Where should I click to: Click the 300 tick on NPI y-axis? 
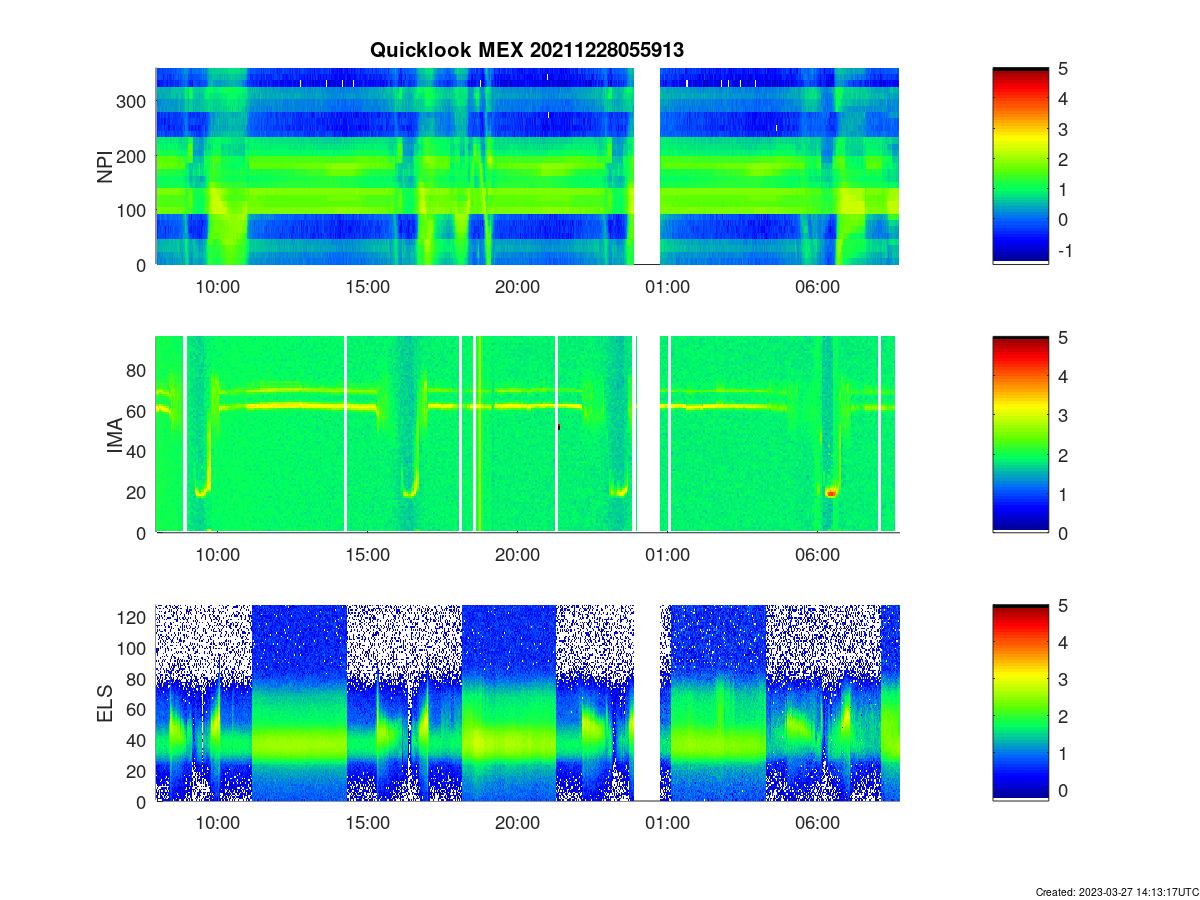coord(133,101)
